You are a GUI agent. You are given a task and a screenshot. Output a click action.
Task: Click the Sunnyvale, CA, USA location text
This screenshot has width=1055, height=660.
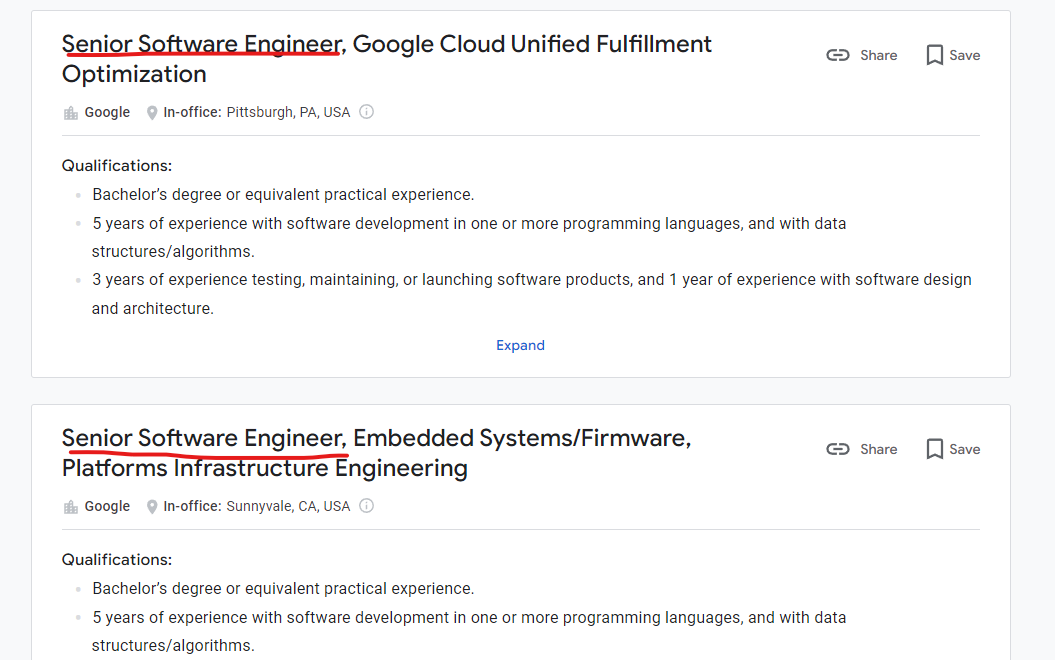pos(288,506)
